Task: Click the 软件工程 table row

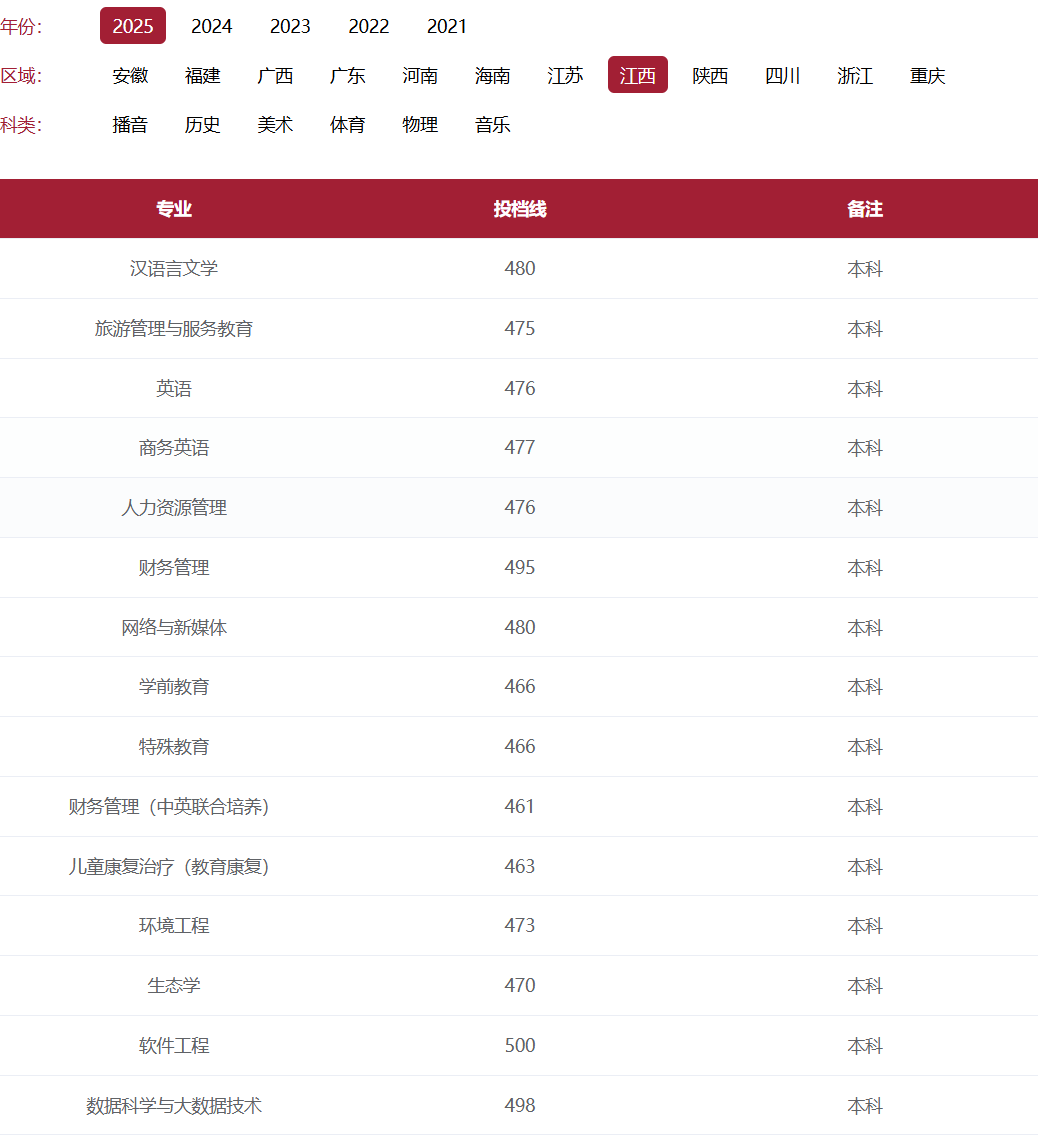Action: point(520,1045)
